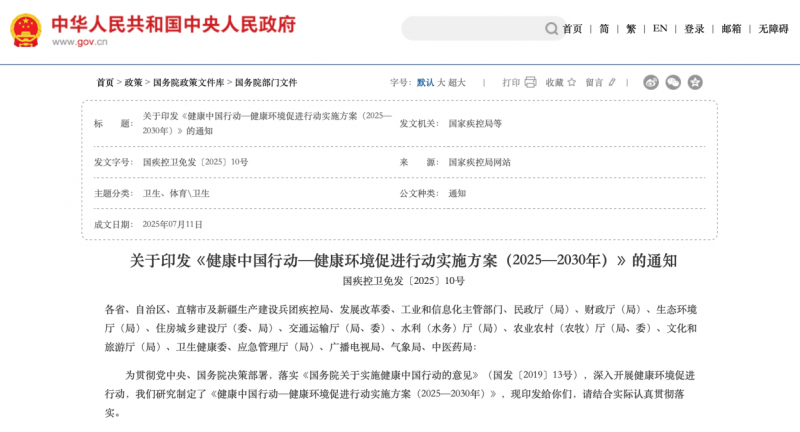
Task: Share to Qzone with the star icon
Action: coord(695,82)
